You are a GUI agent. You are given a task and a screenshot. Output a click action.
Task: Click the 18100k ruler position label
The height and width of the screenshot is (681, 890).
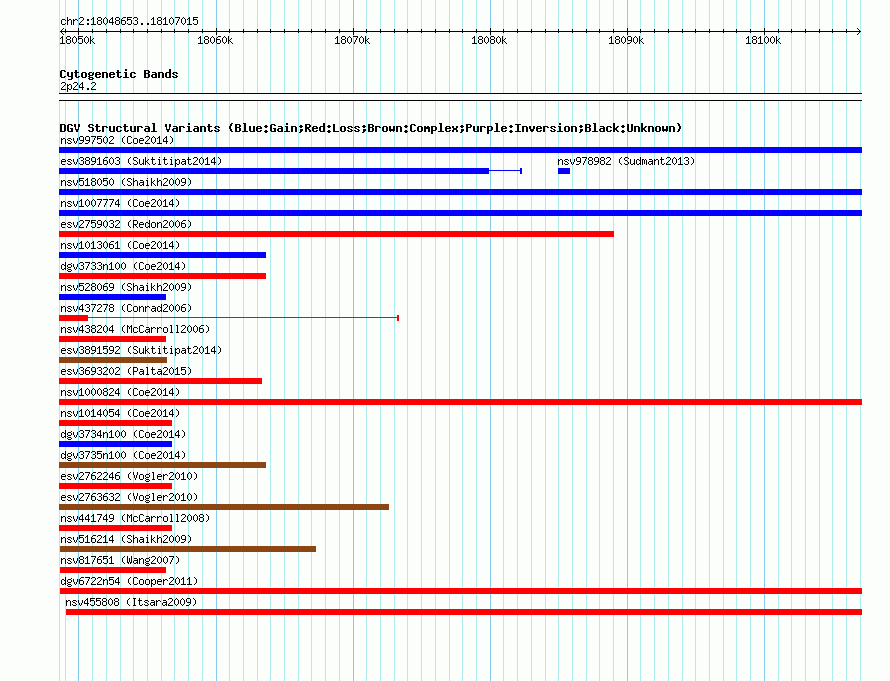click(x=763, y=40)
